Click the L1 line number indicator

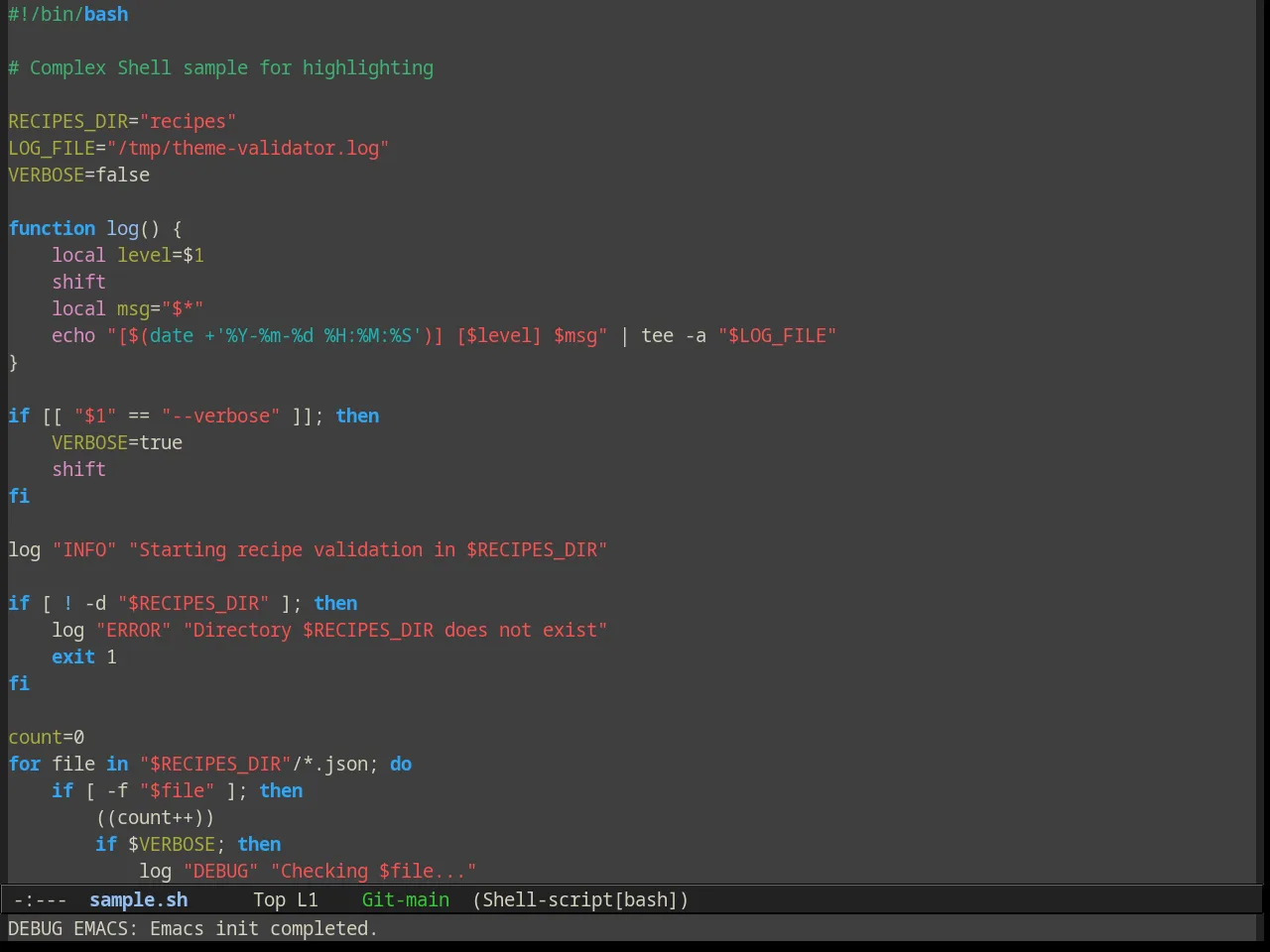[308, 899]
